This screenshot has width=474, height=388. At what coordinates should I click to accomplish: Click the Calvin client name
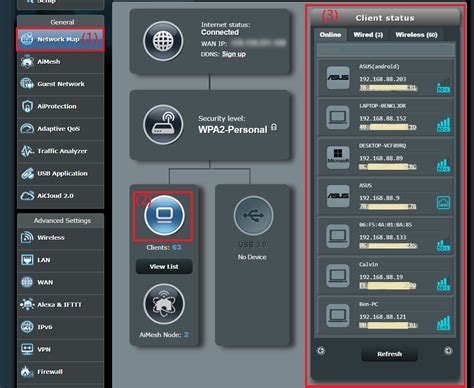pyautogui.click(x=368, y=264)
